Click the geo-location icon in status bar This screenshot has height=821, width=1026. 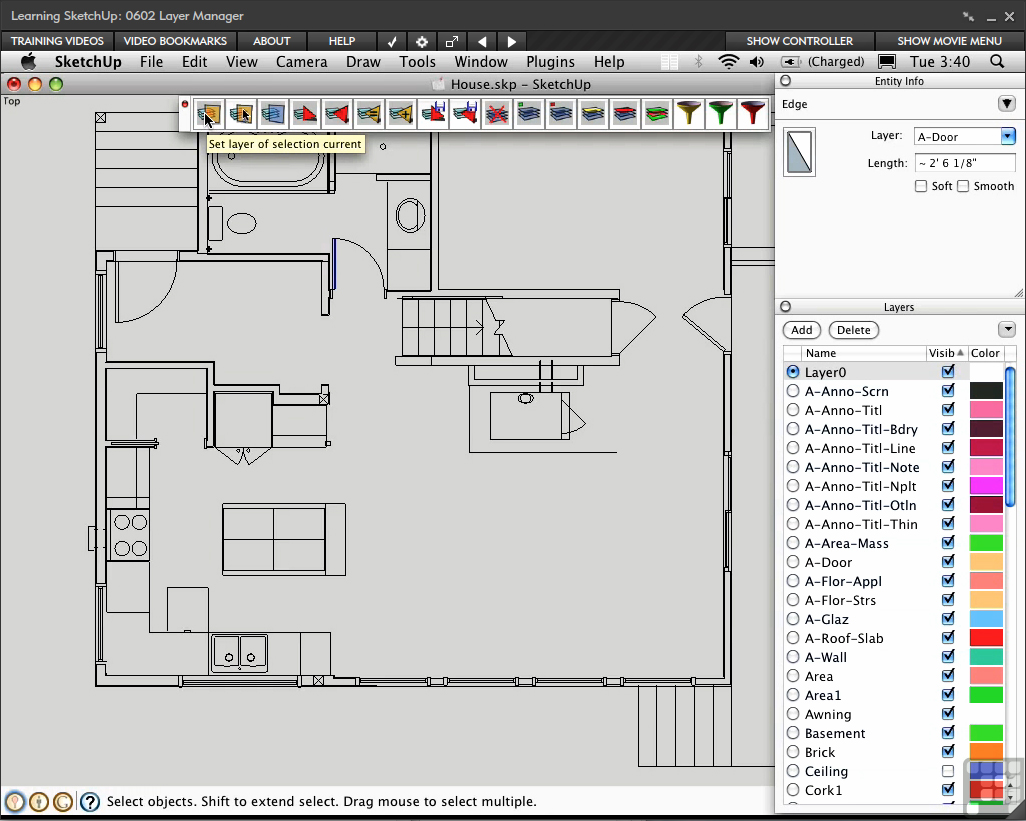15,801
